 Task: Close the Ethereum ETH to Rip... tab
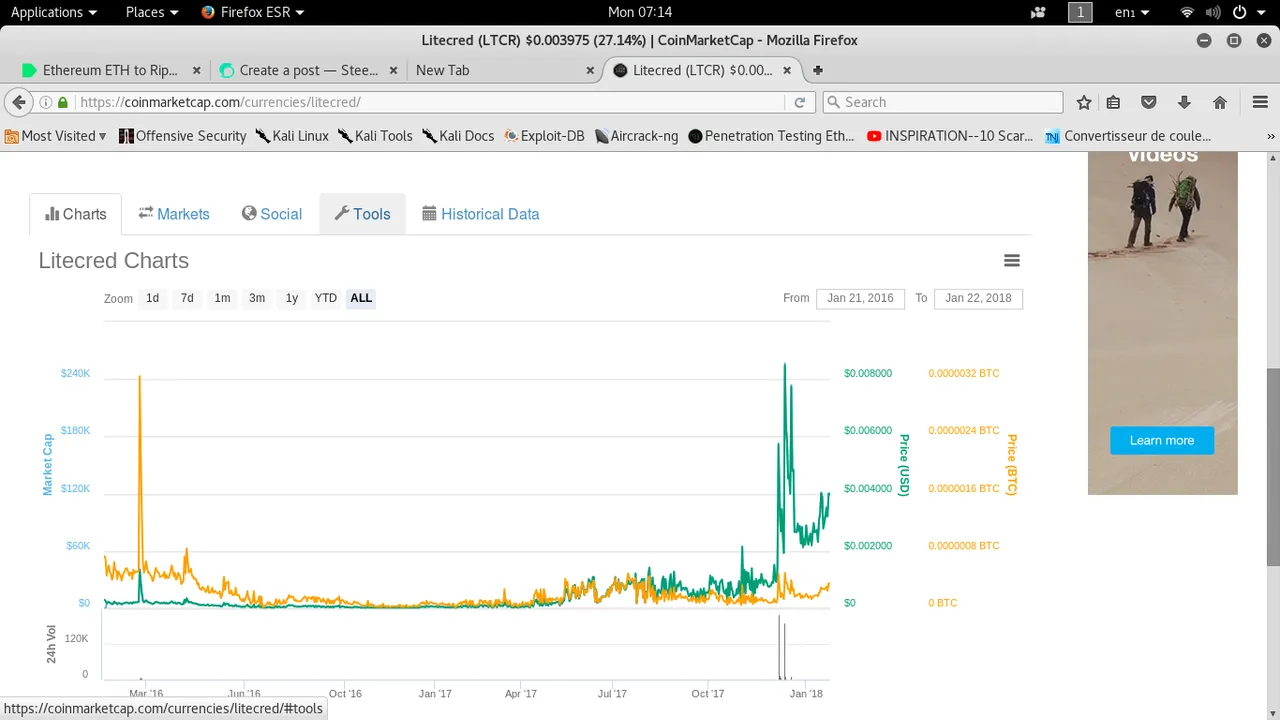point(196,70)
